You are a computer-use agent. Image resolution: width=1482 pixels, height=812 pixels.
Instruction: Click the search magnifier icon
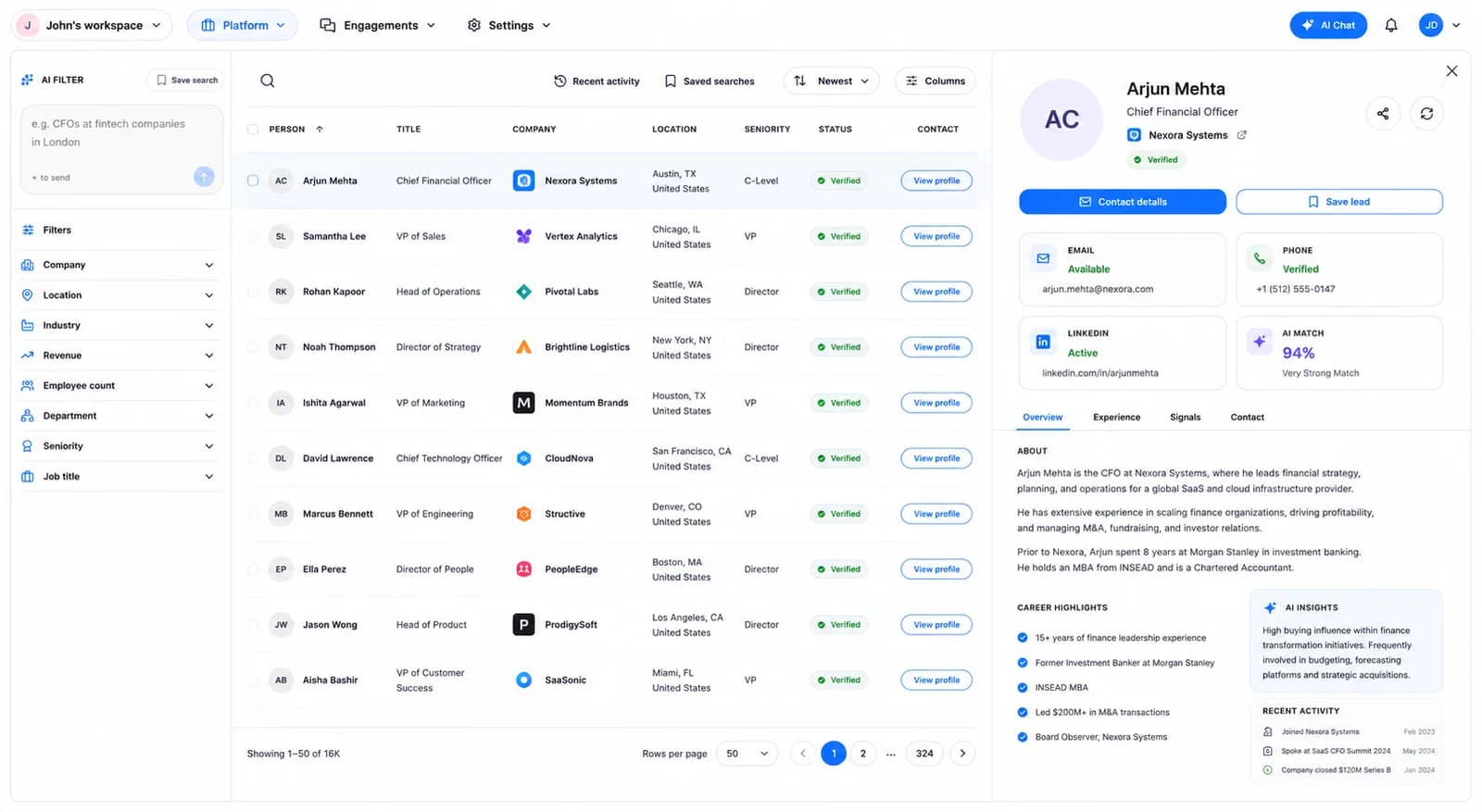click(267, 81)
